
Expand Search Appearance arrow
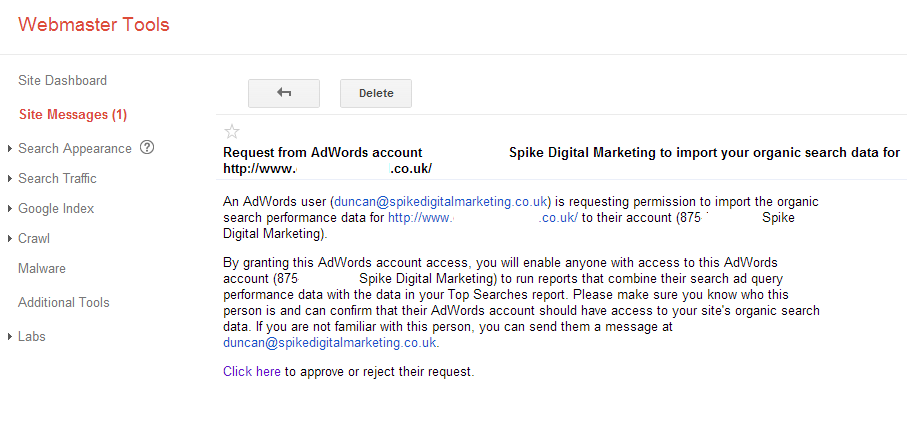tap(10, 149)
